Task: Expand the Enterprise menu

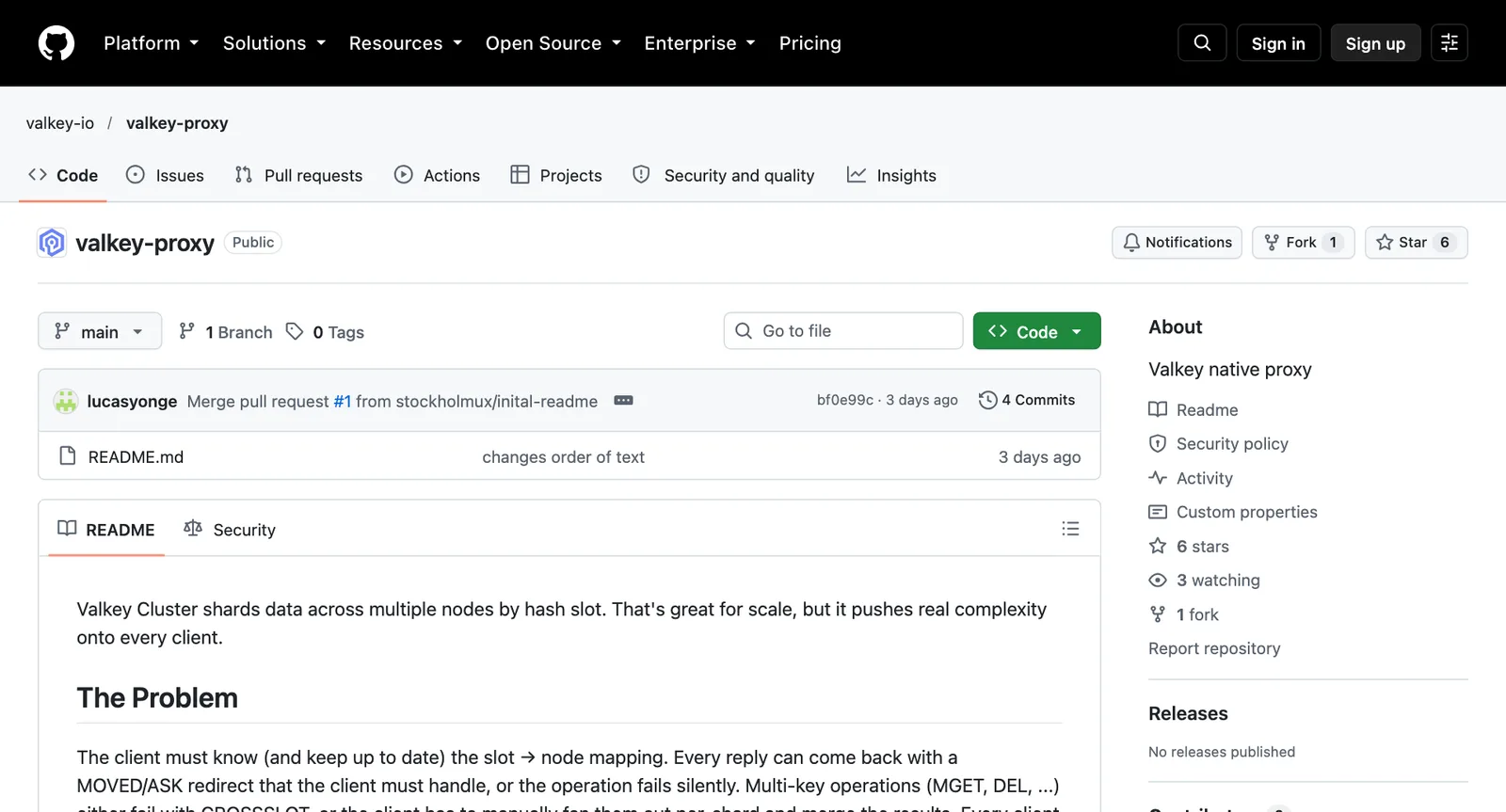Action: [699, 43]
